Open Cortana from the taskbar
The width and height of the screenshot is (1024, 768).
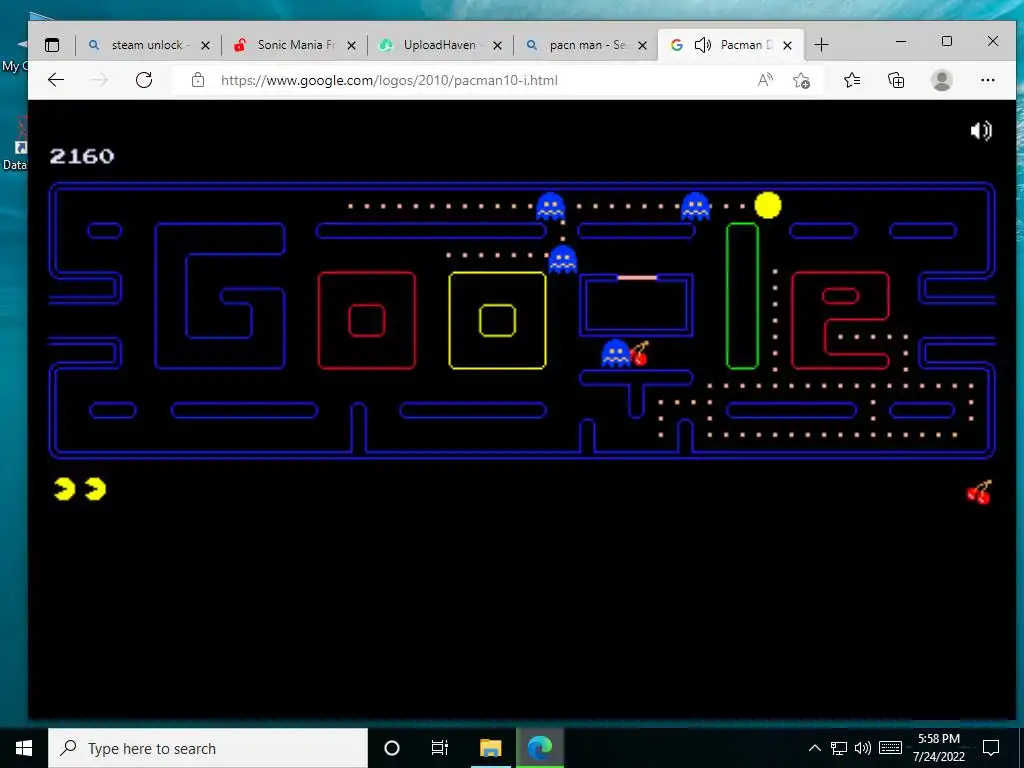[x=392, y=748]
